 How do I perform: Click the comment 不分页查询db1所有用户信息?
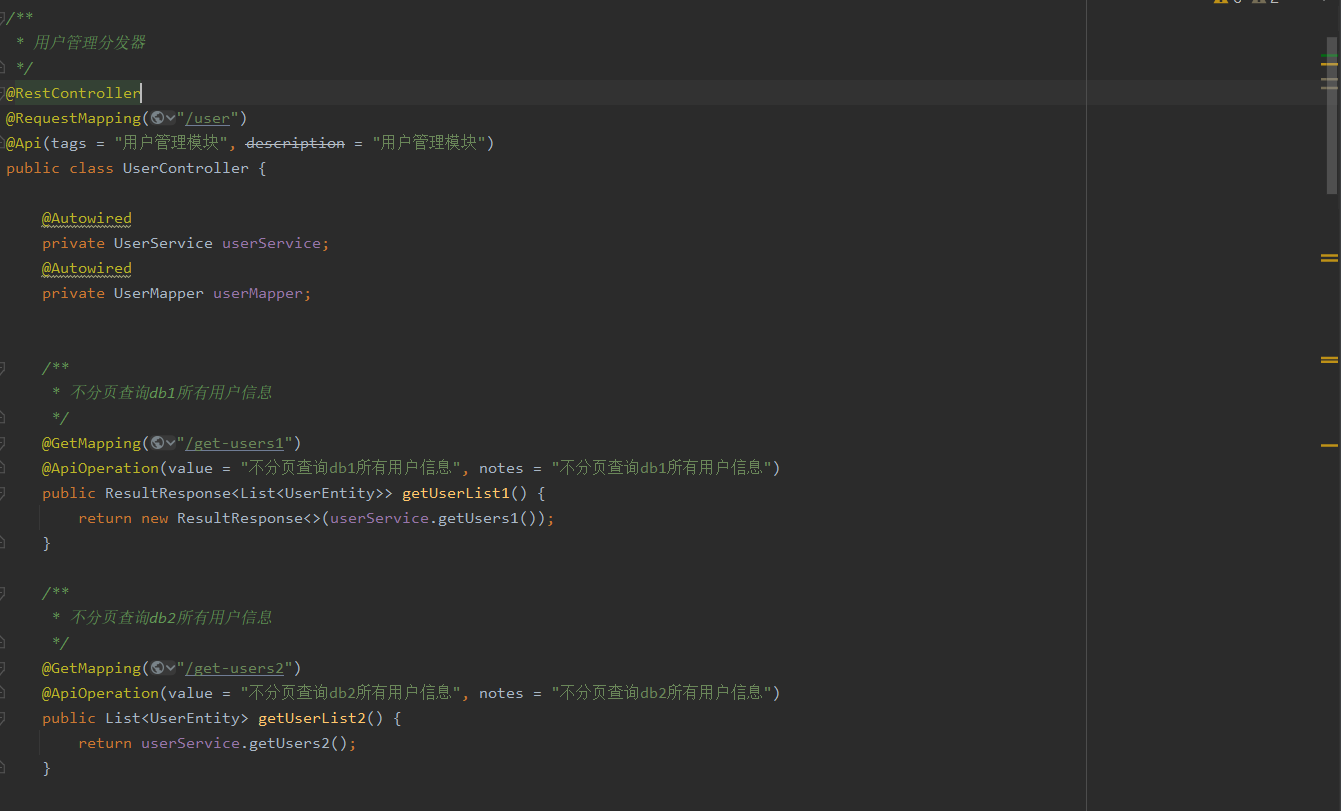click(172, 393)
